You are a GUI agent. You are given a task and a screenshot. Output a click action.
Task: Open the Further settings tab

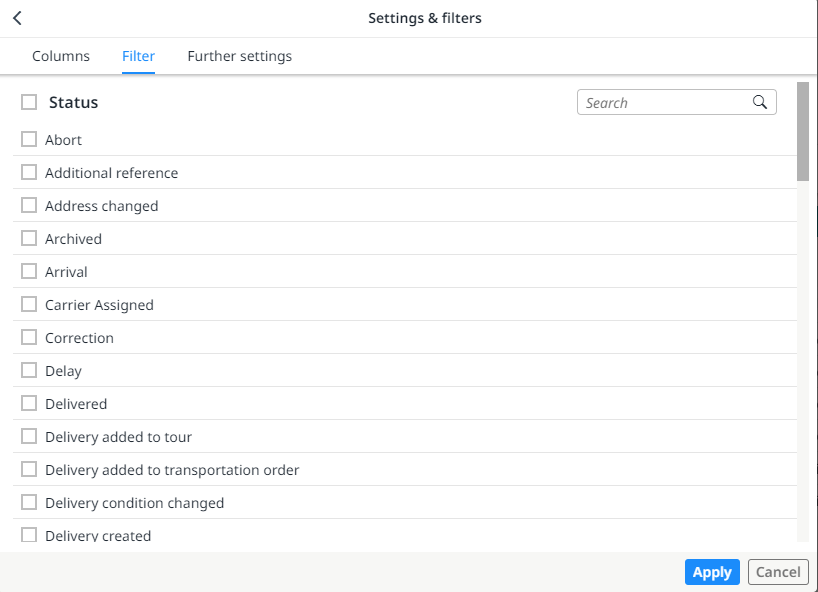pos(240,56)
